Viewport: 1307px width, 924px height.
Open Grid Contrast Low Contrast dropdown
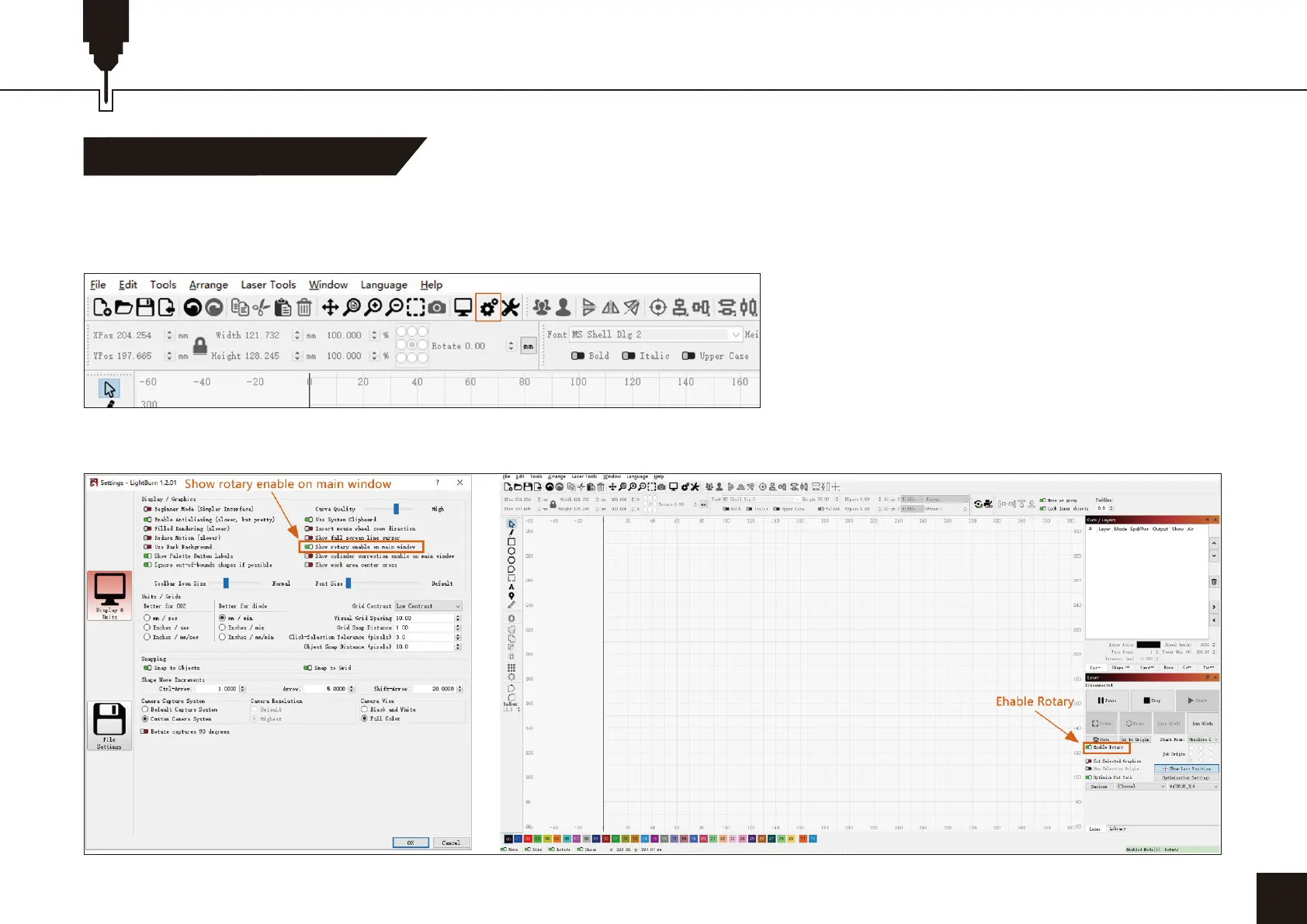(x=428, y=606)
